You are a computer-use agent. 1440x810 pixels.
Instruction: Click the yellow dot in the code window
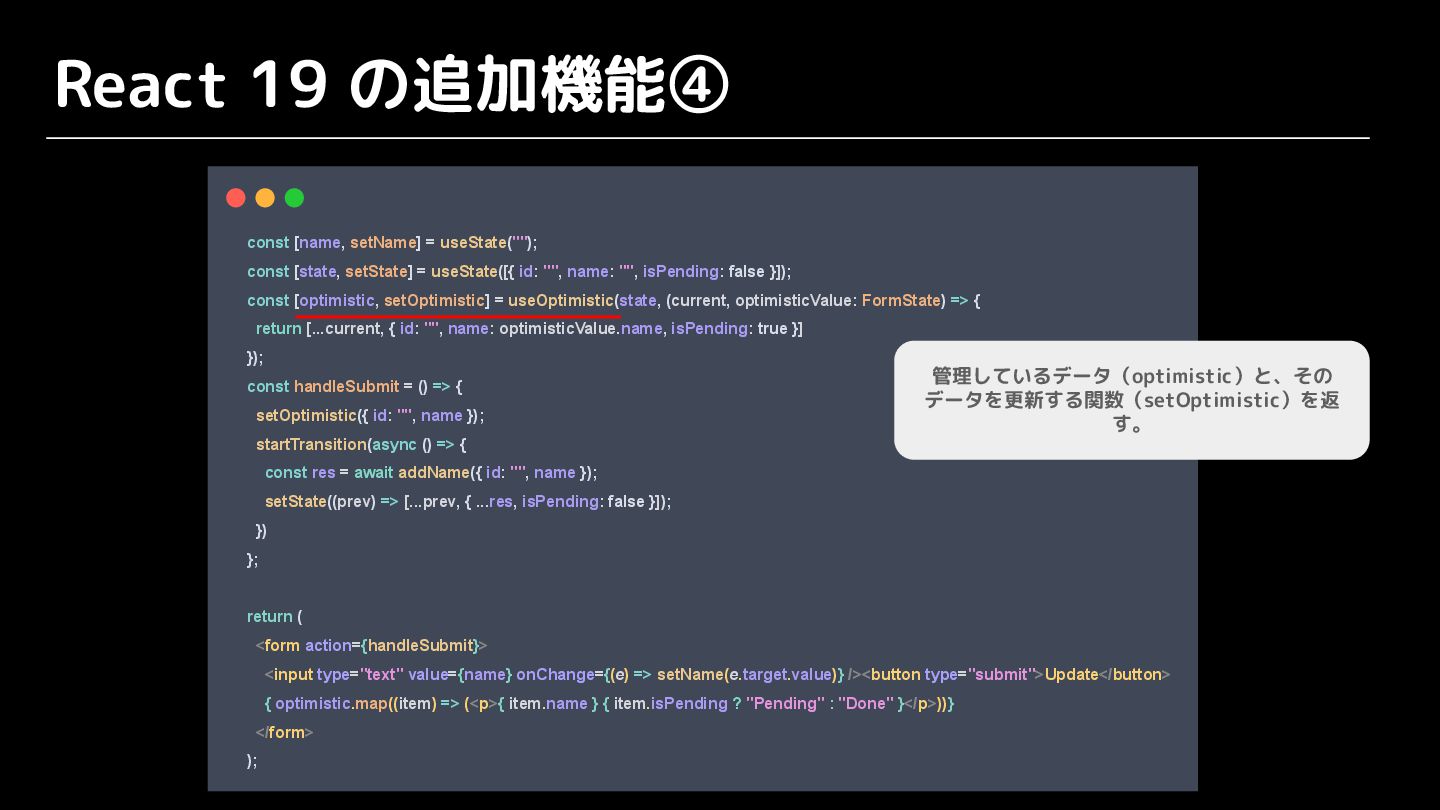click(x=265, y=198)
